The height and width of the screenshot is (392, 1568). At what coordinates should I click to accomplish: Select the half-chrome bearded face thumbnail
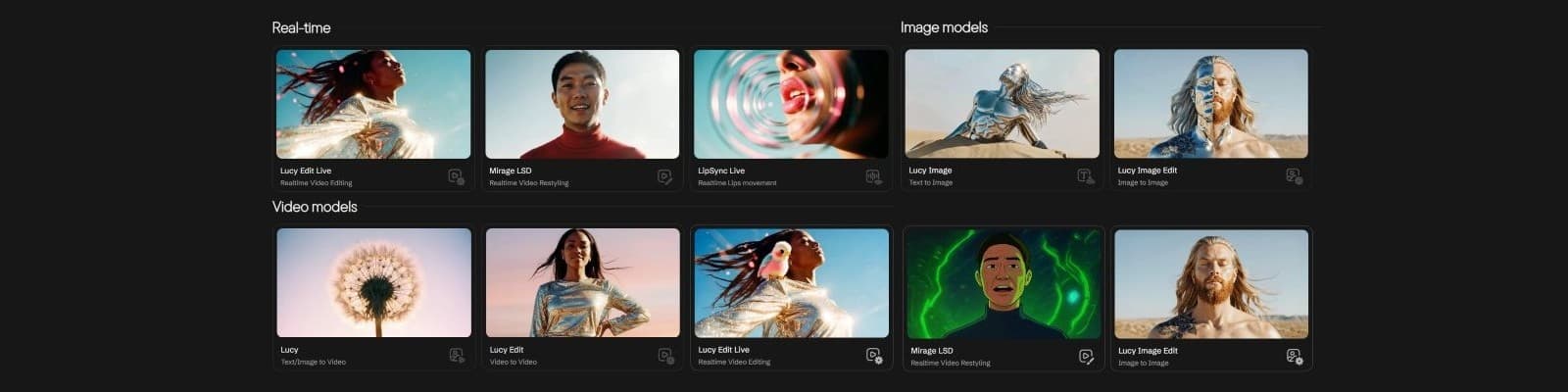coord(1210,104)
